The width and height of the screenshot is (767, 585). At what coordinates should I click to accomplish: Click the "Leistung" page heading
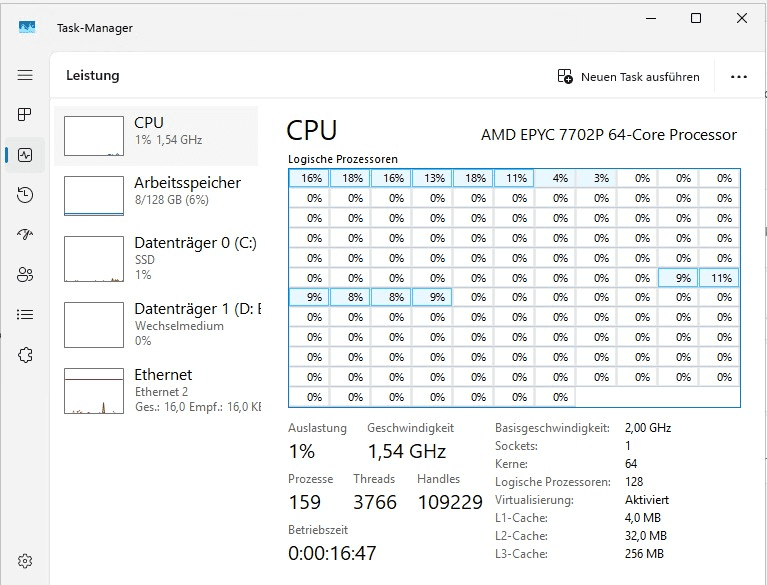pos(93,76)
